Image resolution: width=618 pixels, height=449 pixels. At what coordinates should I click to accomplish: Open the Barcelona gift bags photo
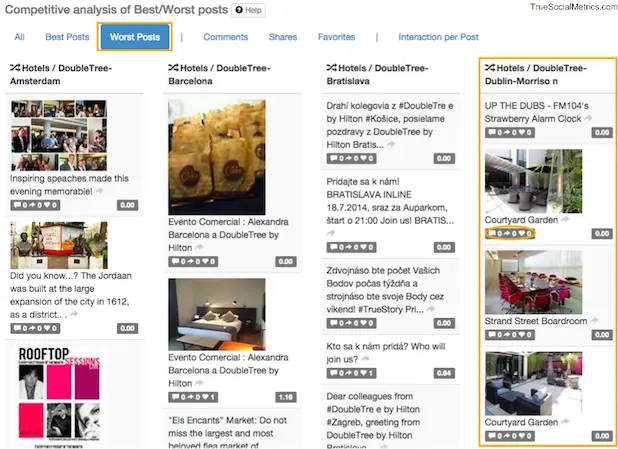pos(217,157)
